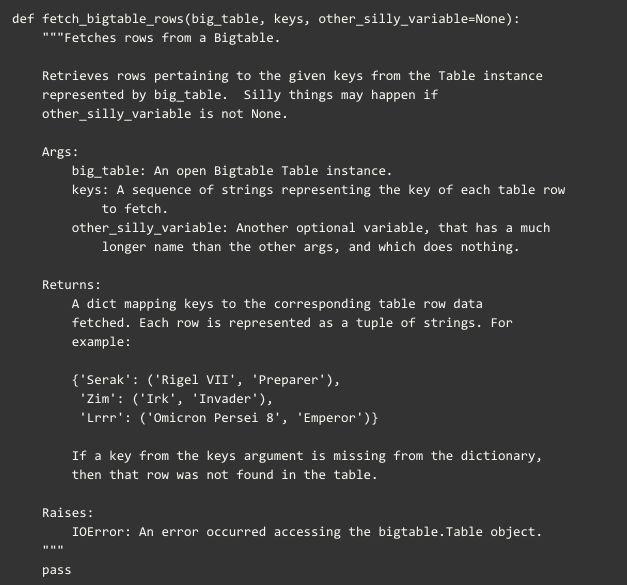Click the closing triple quotes of docstring

(53, 547)
